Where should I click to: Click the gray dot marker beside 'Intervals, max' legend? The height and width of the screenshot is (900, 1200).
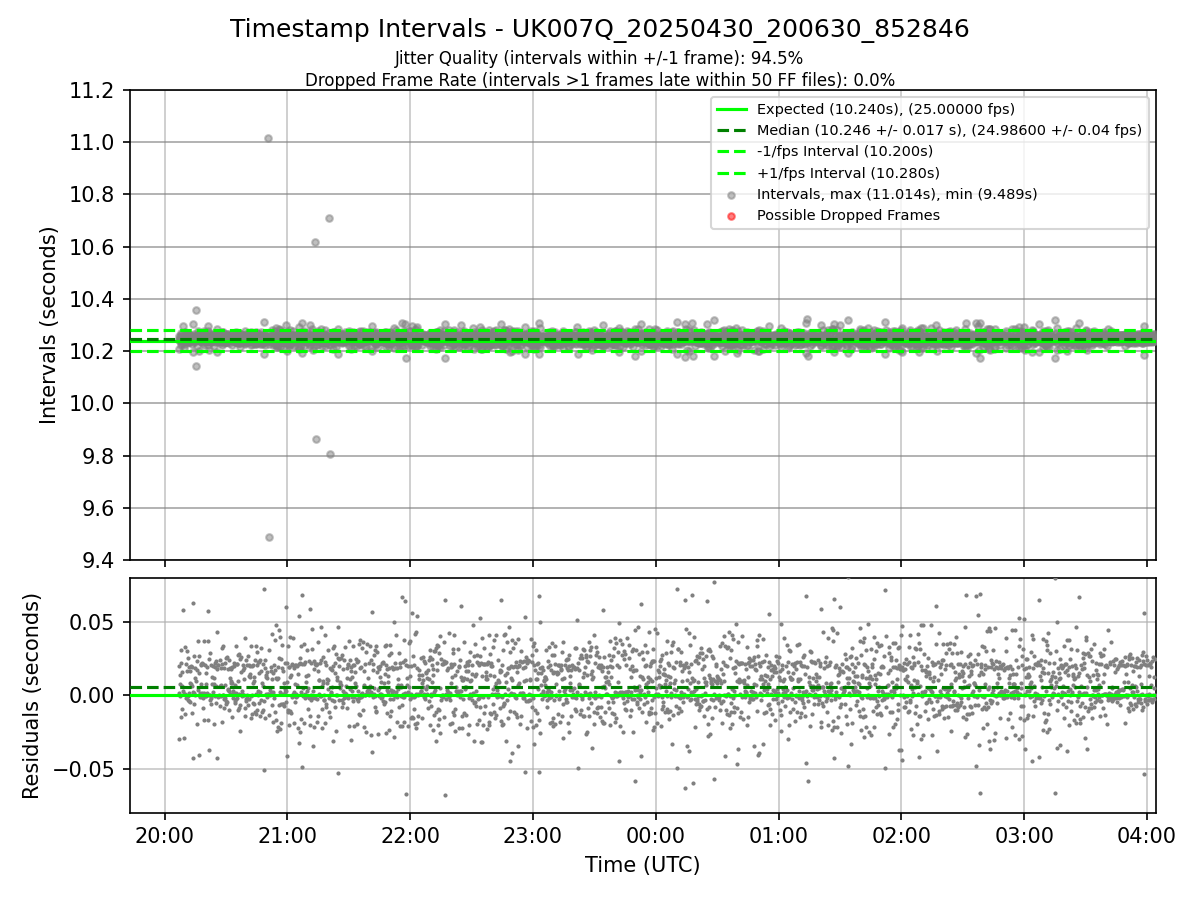pos(731,195)
